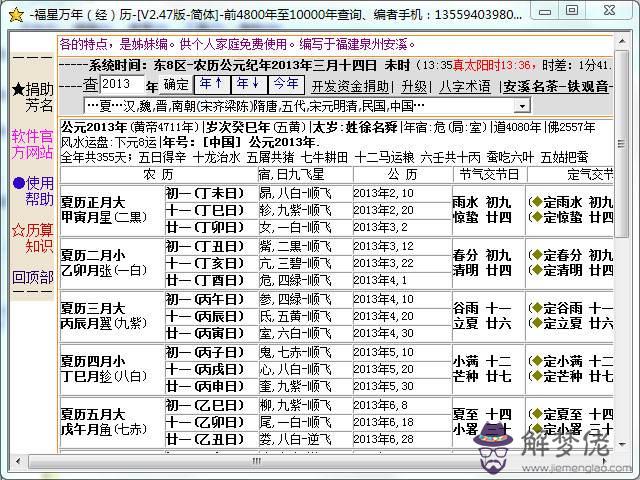This screenshot has width=640, height=480.
Task: Click the 今年 (this year) button
Action: click(285, 83)
